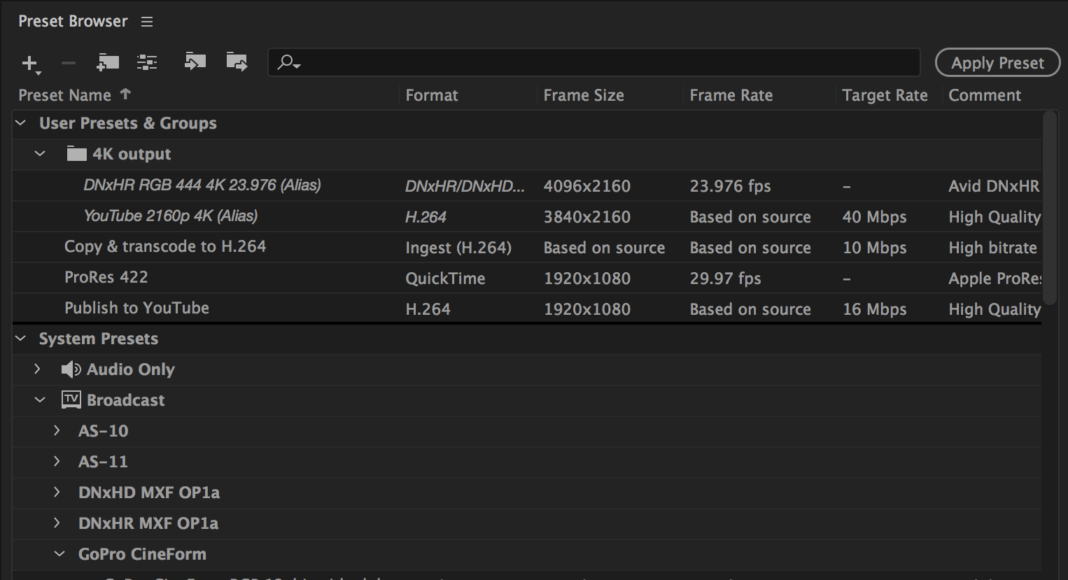Screen dimensions: 1068x580
Task: Create a new encoding preset
Action: pyautogui.click(x=28, y=62)
